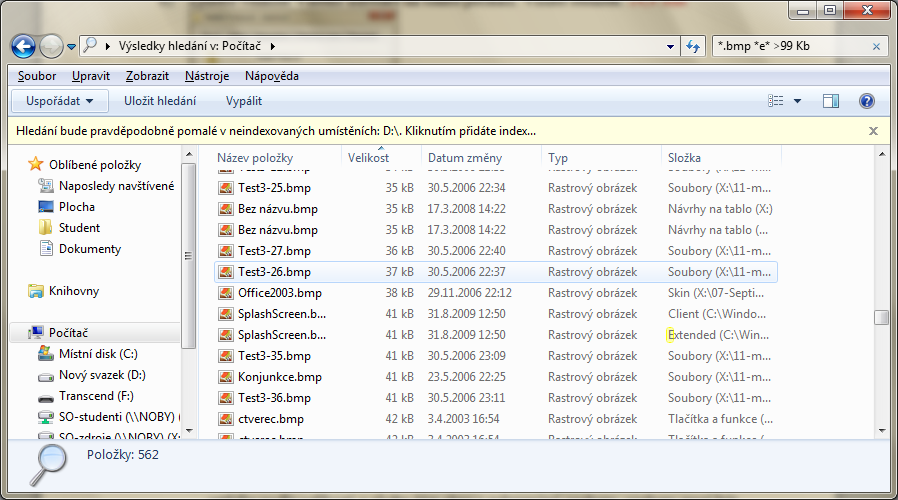Toggle the preview pane
898x500 pixels.
830,101
